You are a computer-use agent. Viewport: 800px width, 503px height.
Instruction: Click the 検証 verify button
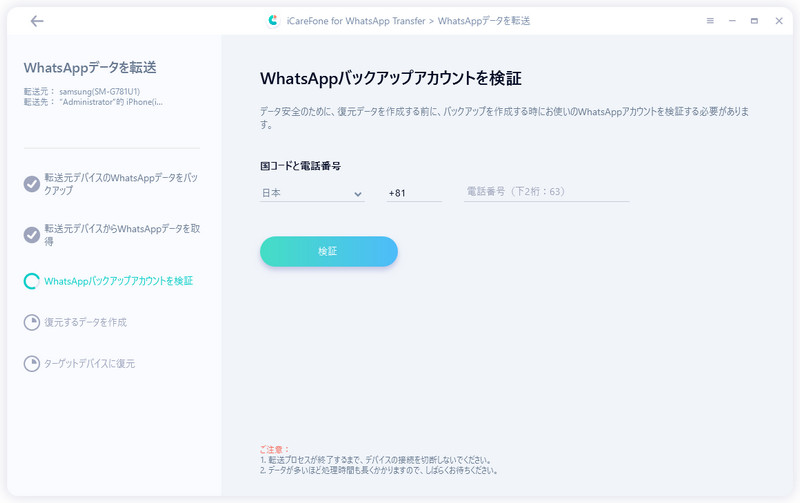click(x=329, y=251)
